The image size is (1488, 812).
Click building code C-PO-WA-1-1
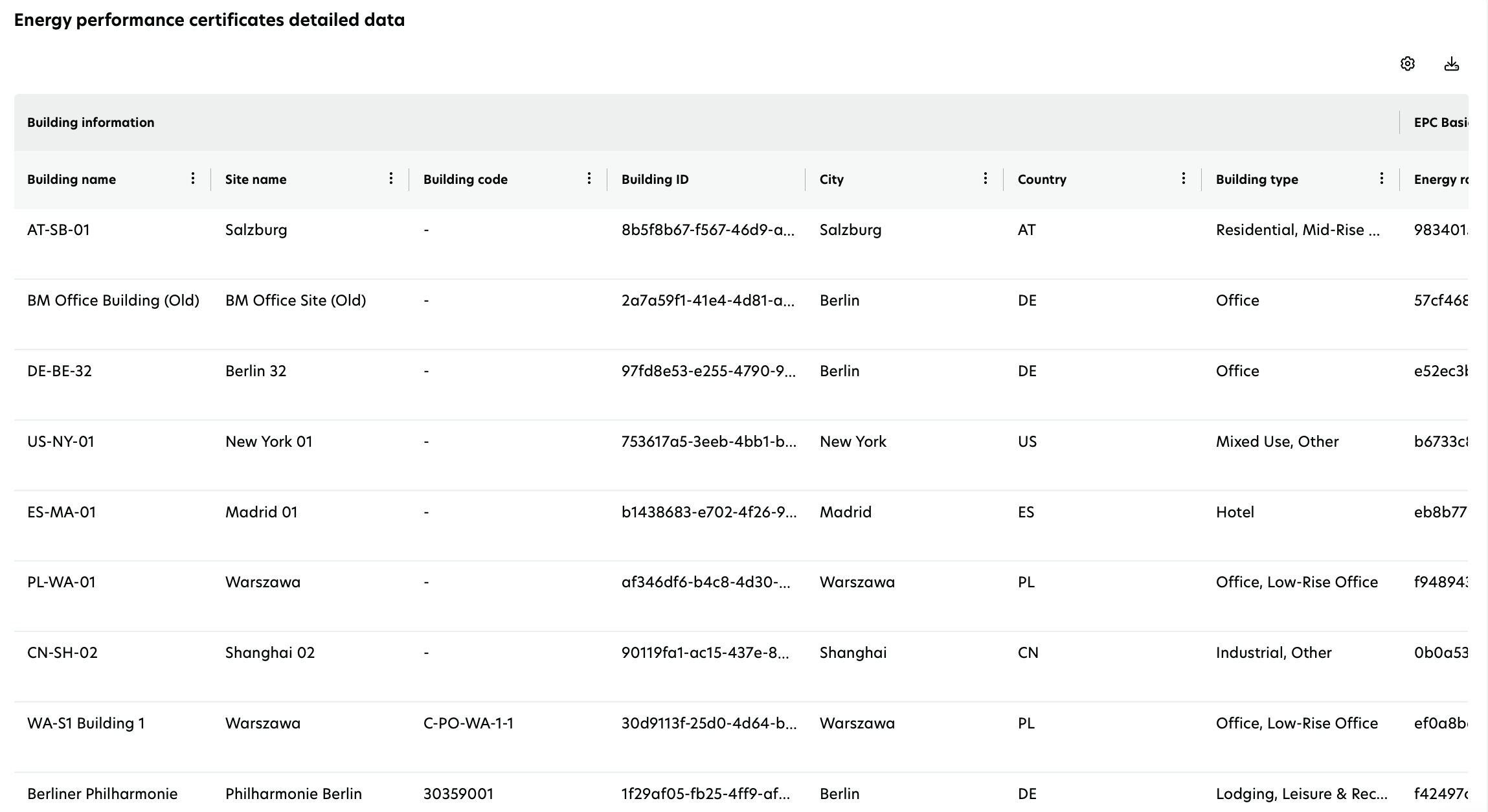(468, 723)
